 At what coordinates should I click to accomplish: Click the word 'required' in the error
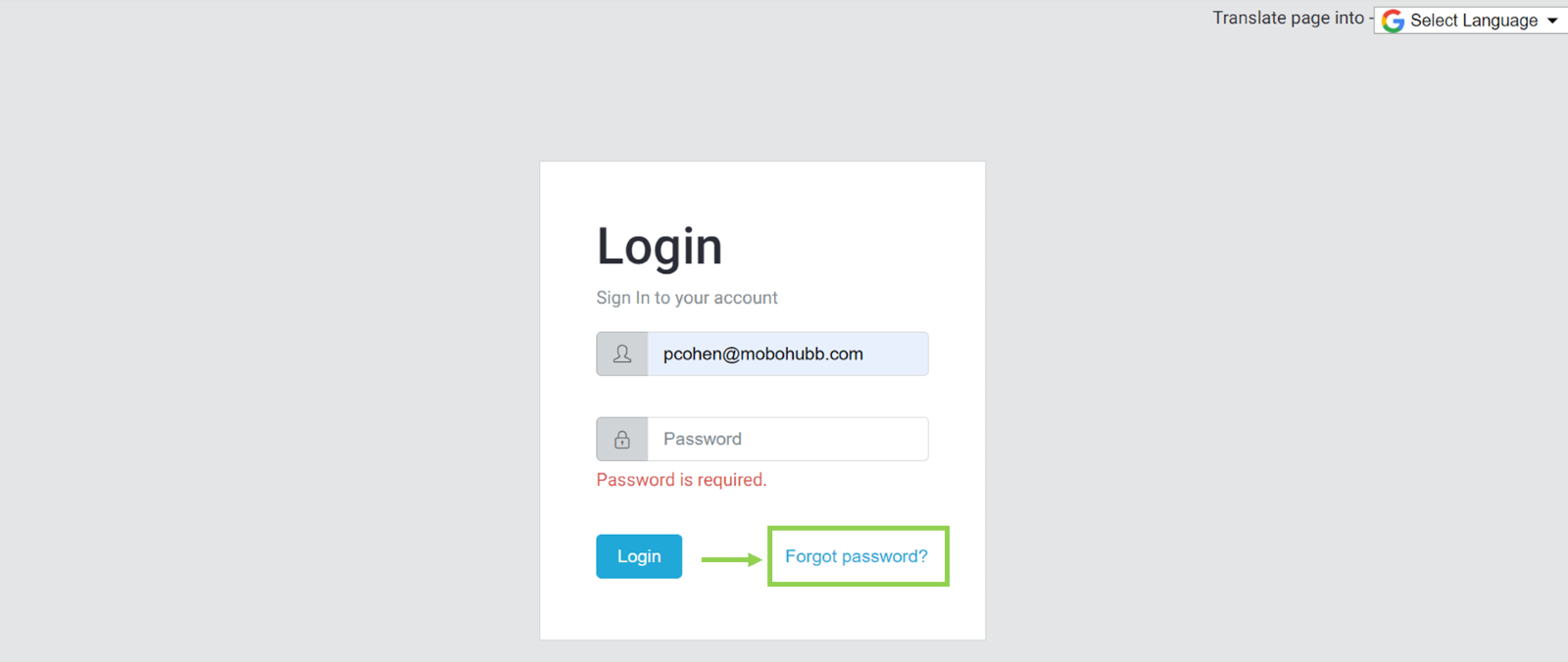[731, 480]
